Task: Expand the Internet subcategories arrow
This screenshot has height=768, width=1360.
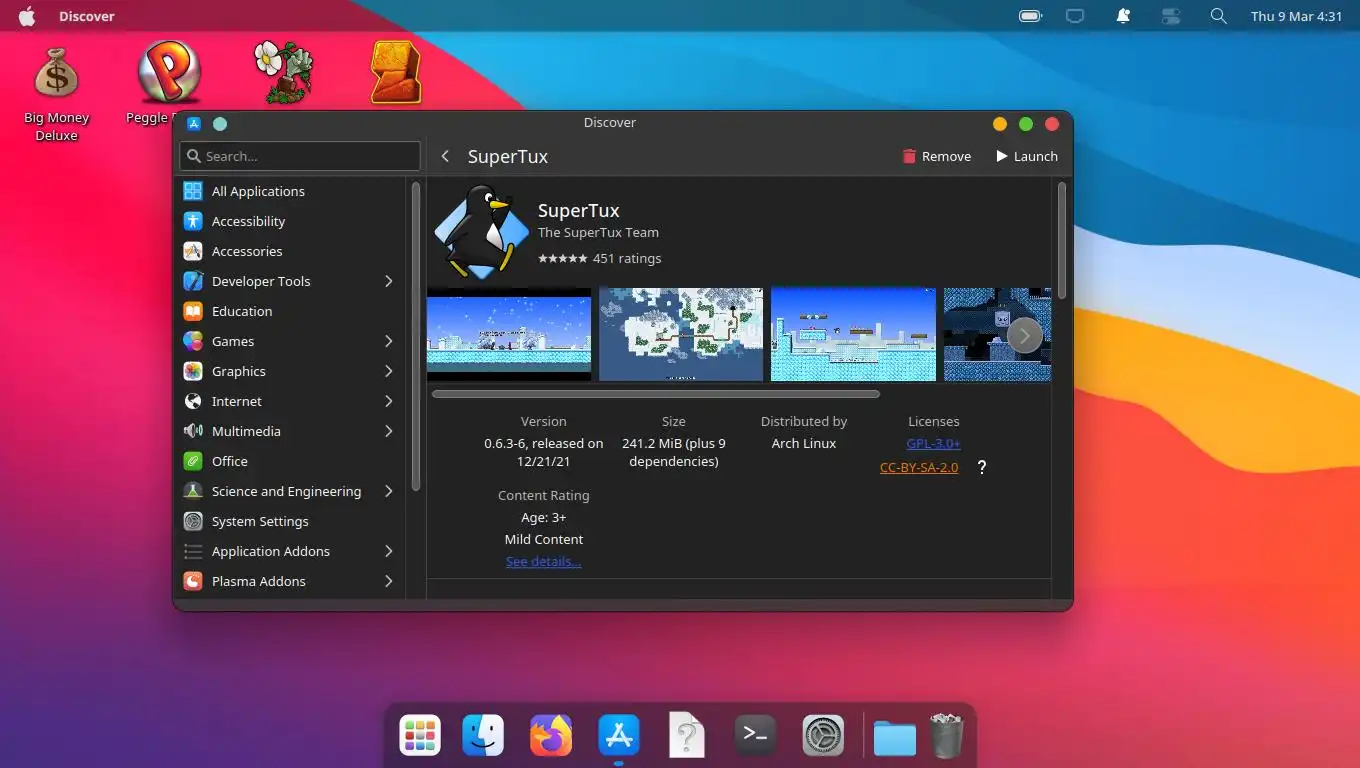Action: 389,401
